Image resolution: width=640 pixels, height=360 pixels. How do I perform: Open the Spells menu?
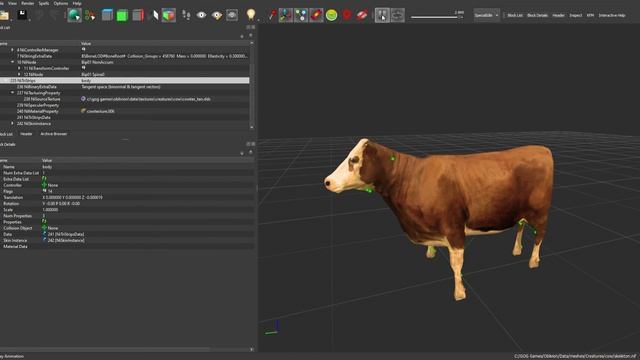[44, 3]
